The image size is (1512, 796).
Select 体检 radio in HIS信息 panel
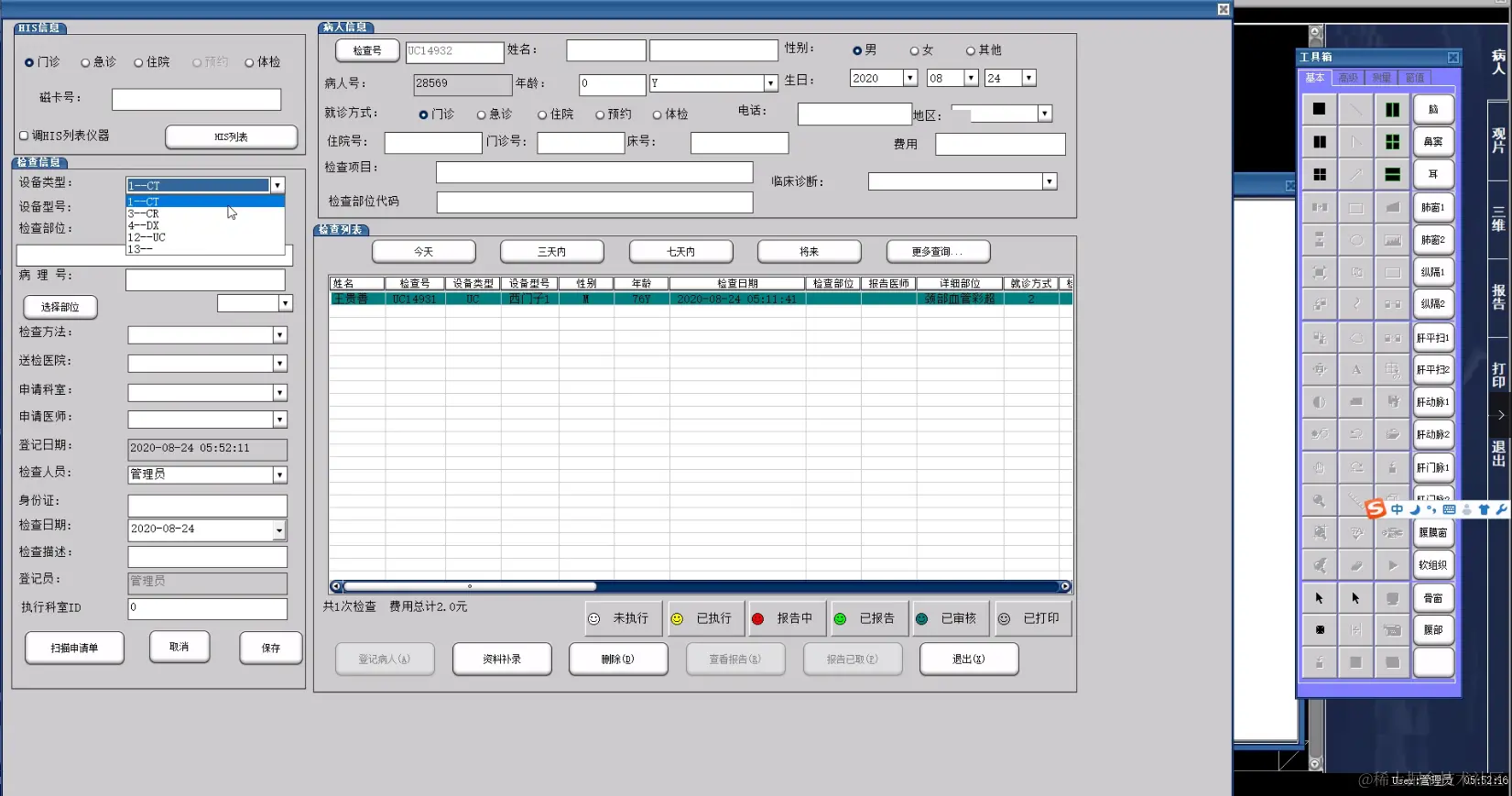[x=249, y=62]
